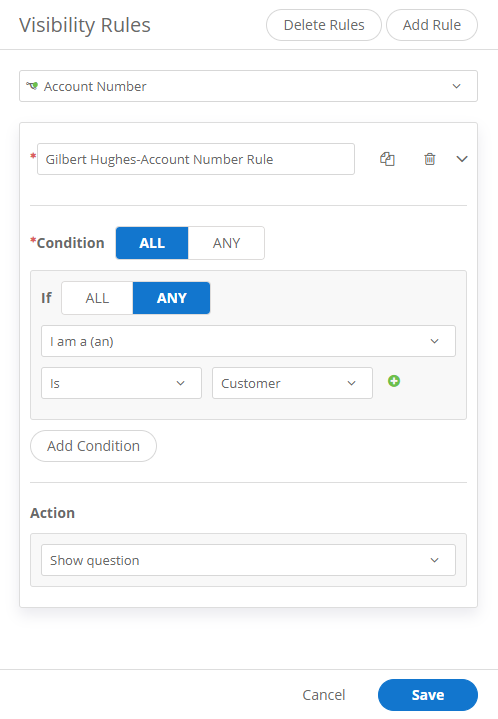Set the If toggle to ANY
Viewport: 498px width, 719px height.
pos(172,298)
